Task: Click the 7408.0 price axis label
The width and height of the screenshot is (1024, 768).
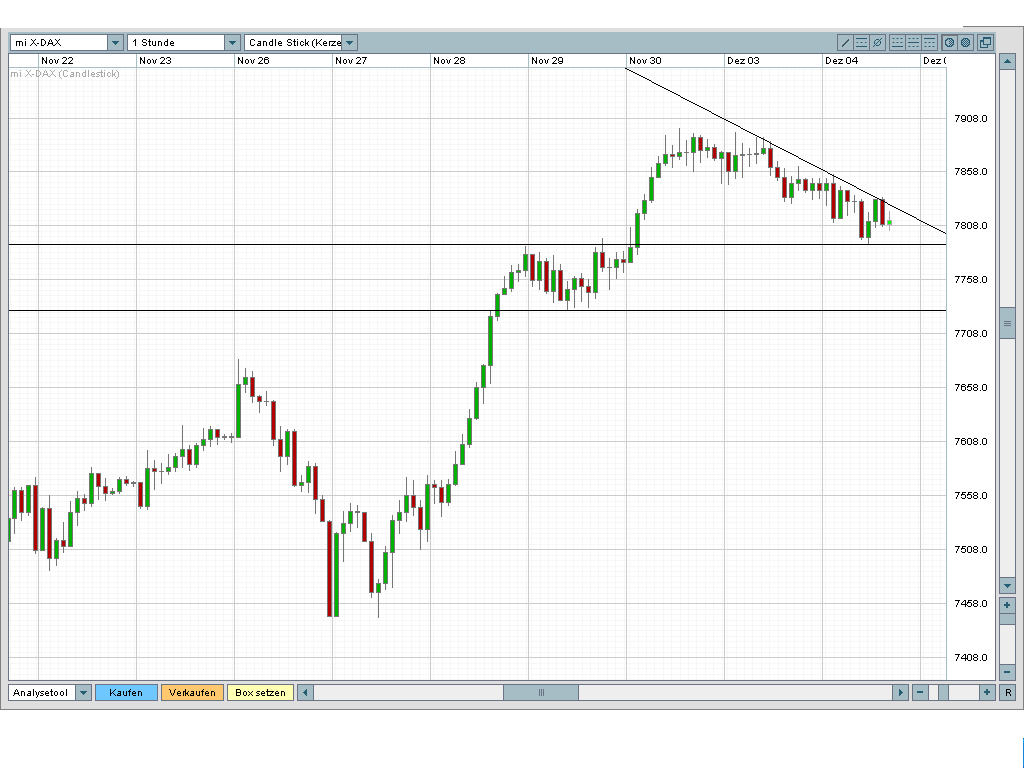Action: (970, 658)
